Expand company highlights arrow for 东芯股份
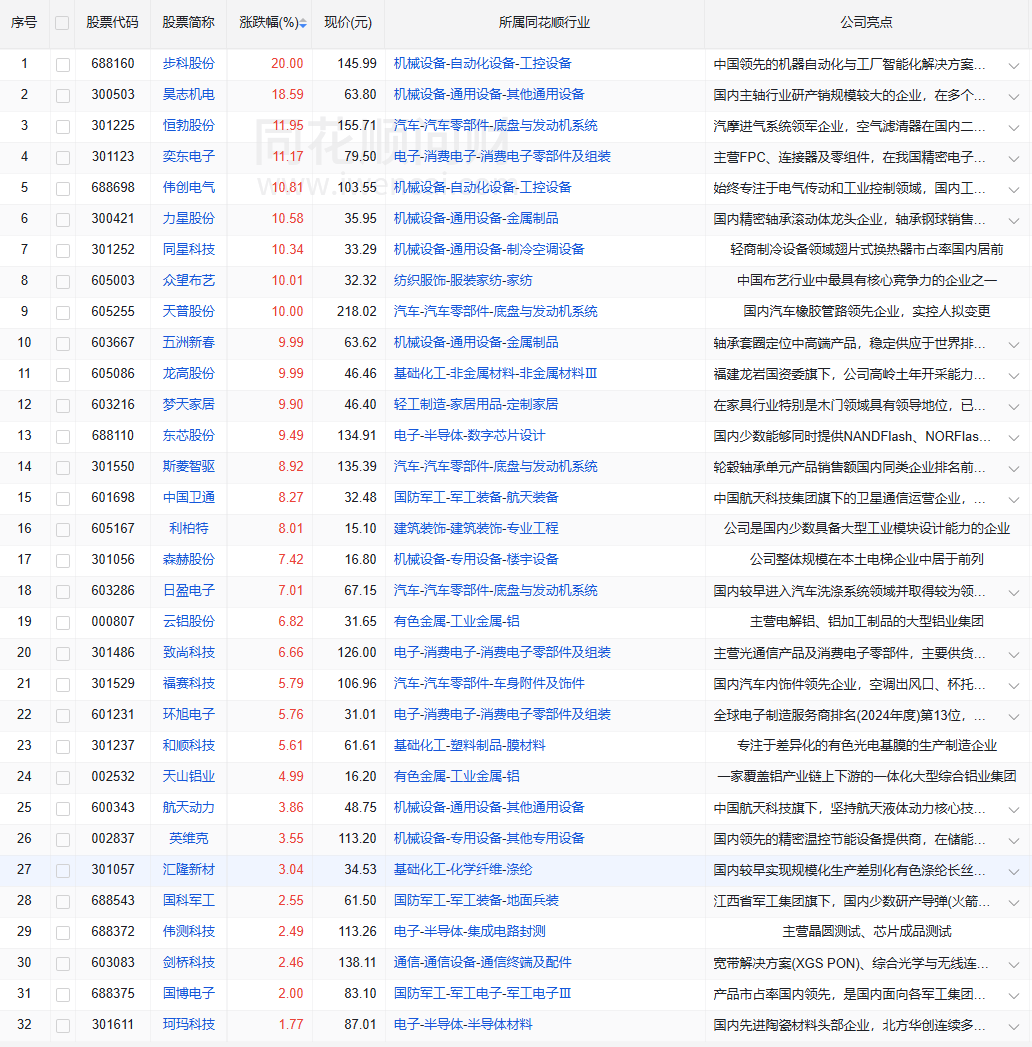 1014,436
